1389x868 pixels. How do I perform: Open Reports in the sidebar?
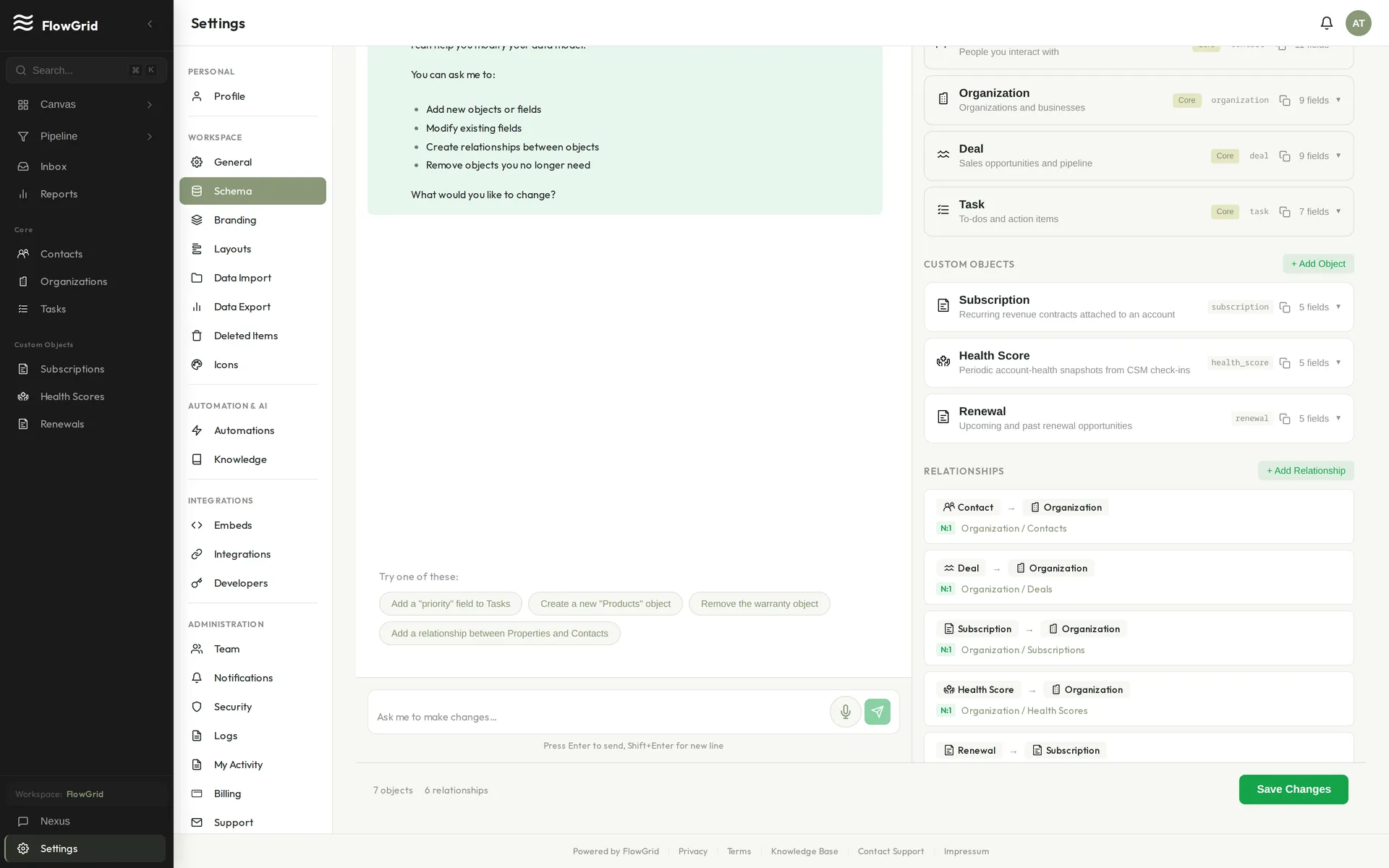click(86, 194)
